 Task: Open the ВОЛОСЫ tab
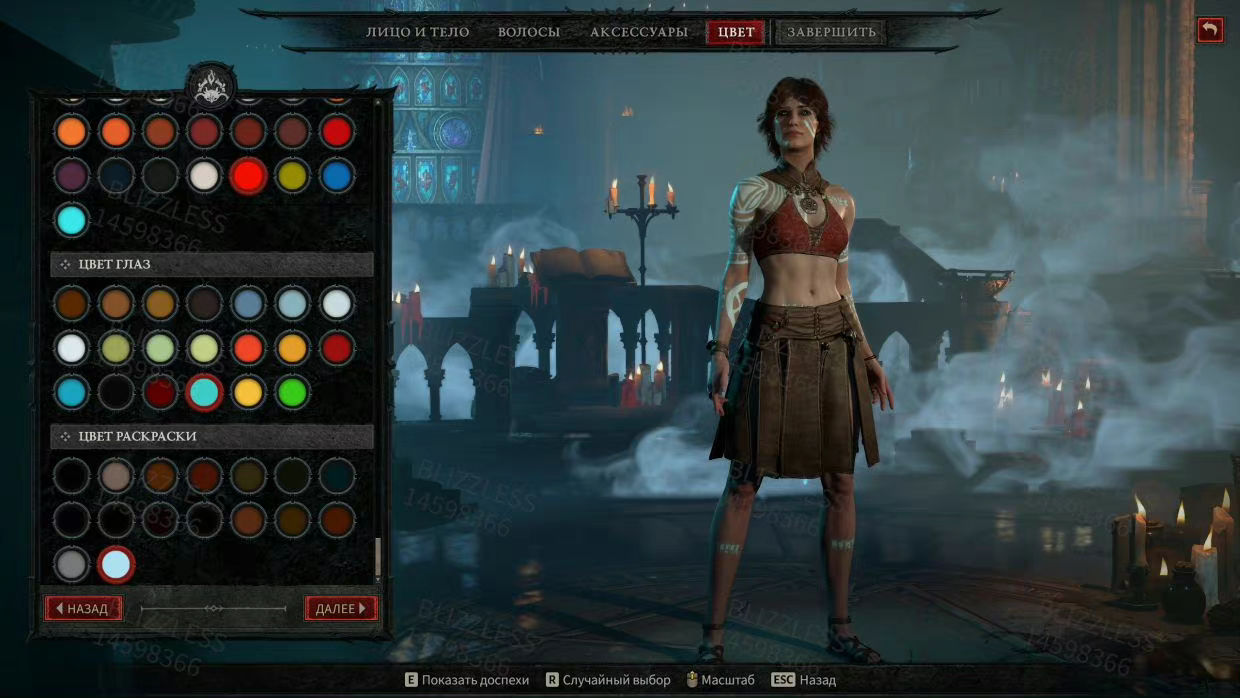[x=529, y=32]
